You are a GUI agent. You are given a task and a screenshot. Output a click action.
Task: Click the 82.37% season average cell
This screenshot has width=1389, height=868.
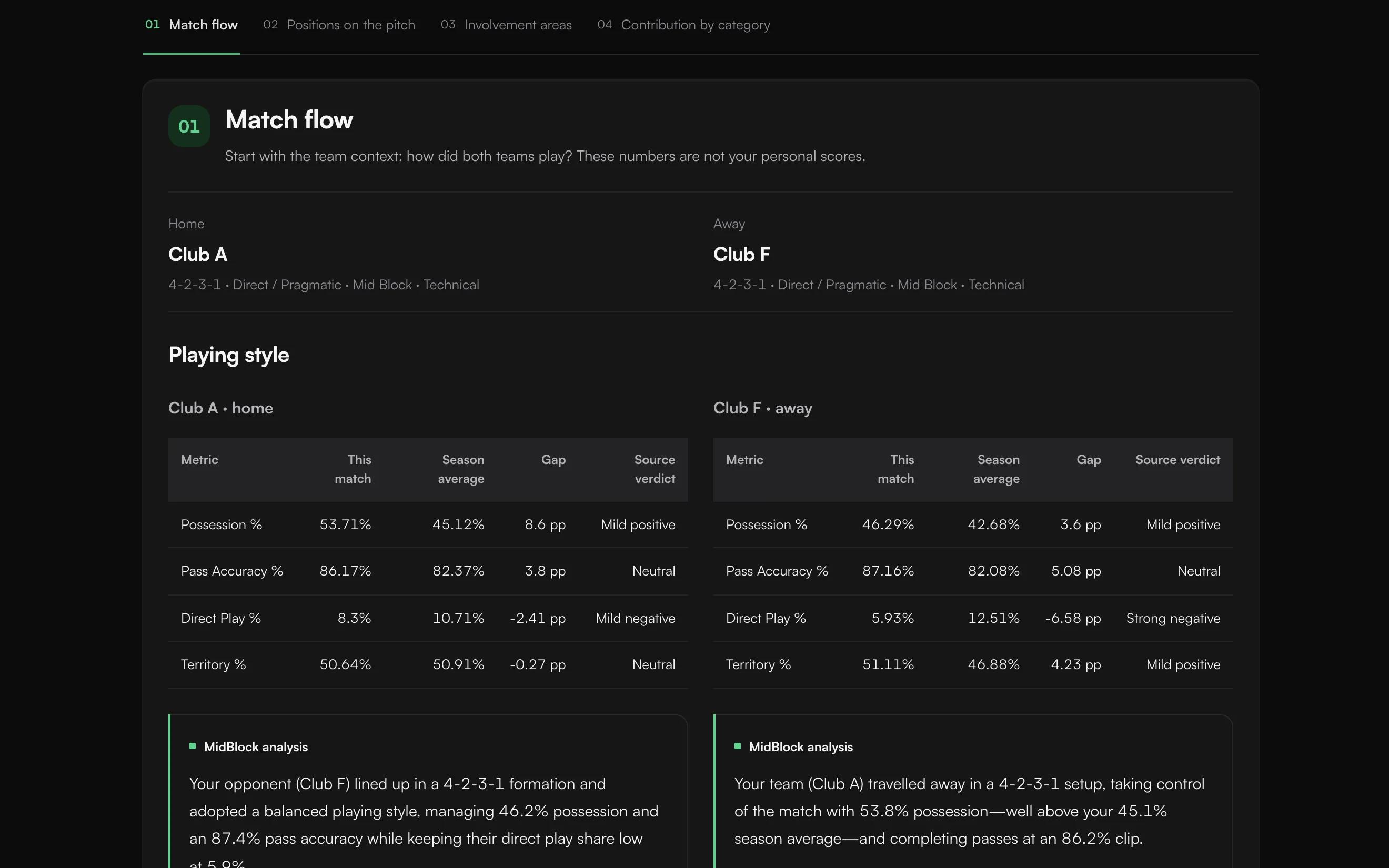click(x=458, y=571)
